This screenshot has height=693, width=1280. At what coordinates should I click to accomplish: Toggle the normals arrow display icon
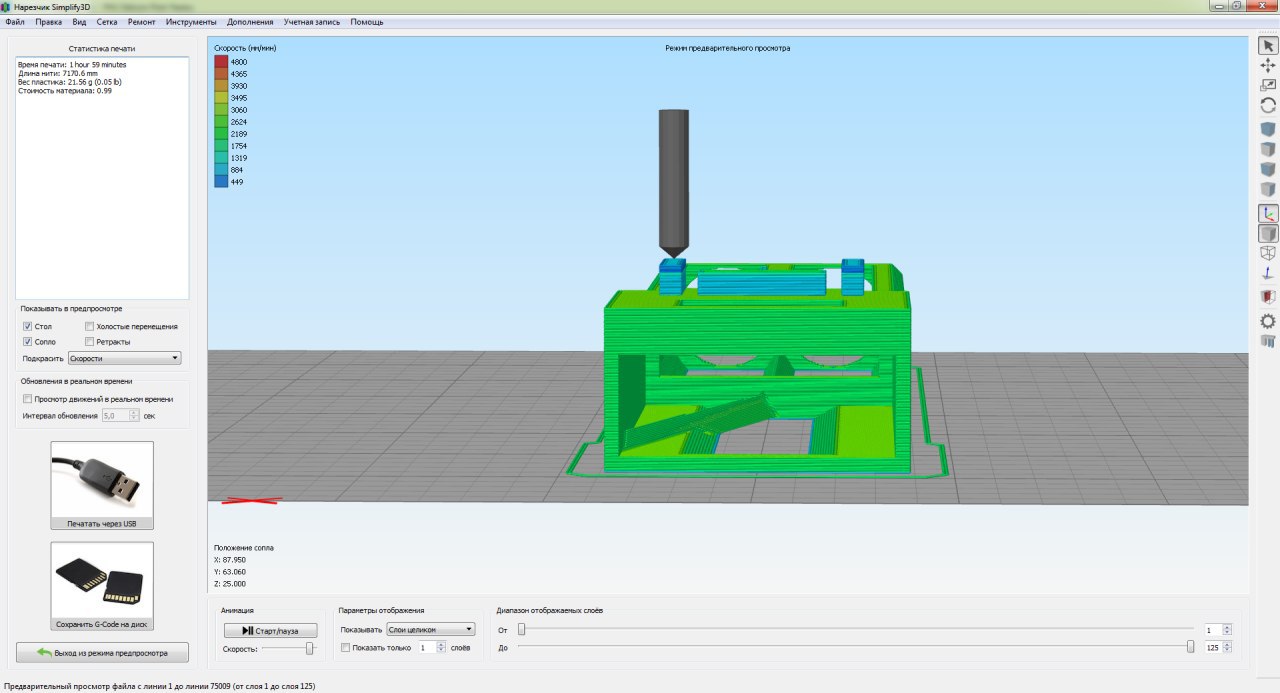pos(1267,273)
